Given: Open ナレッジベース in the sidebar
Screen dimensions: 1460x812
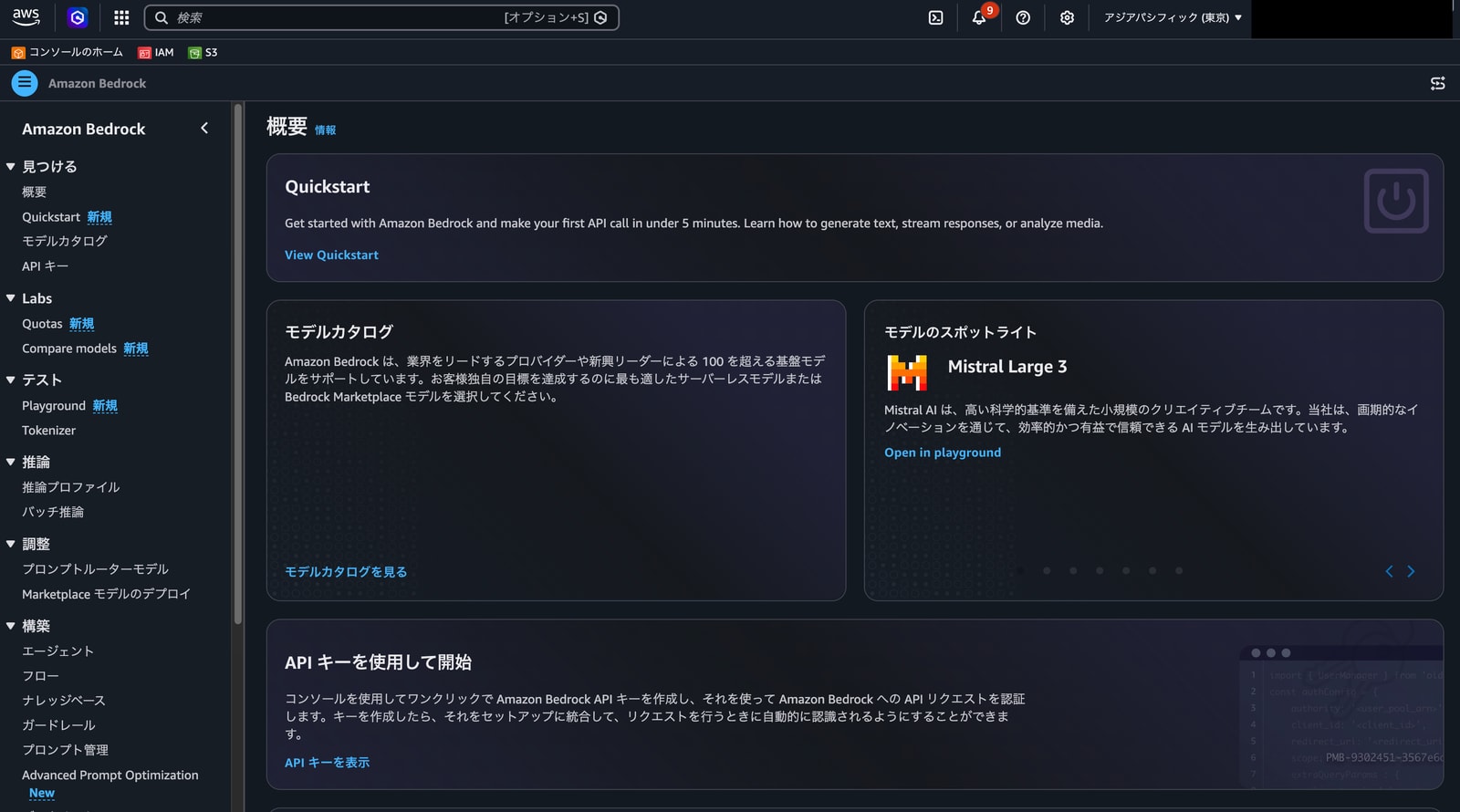Looking at the screenshot, I should pyautogui.click(x=64, y=701).
